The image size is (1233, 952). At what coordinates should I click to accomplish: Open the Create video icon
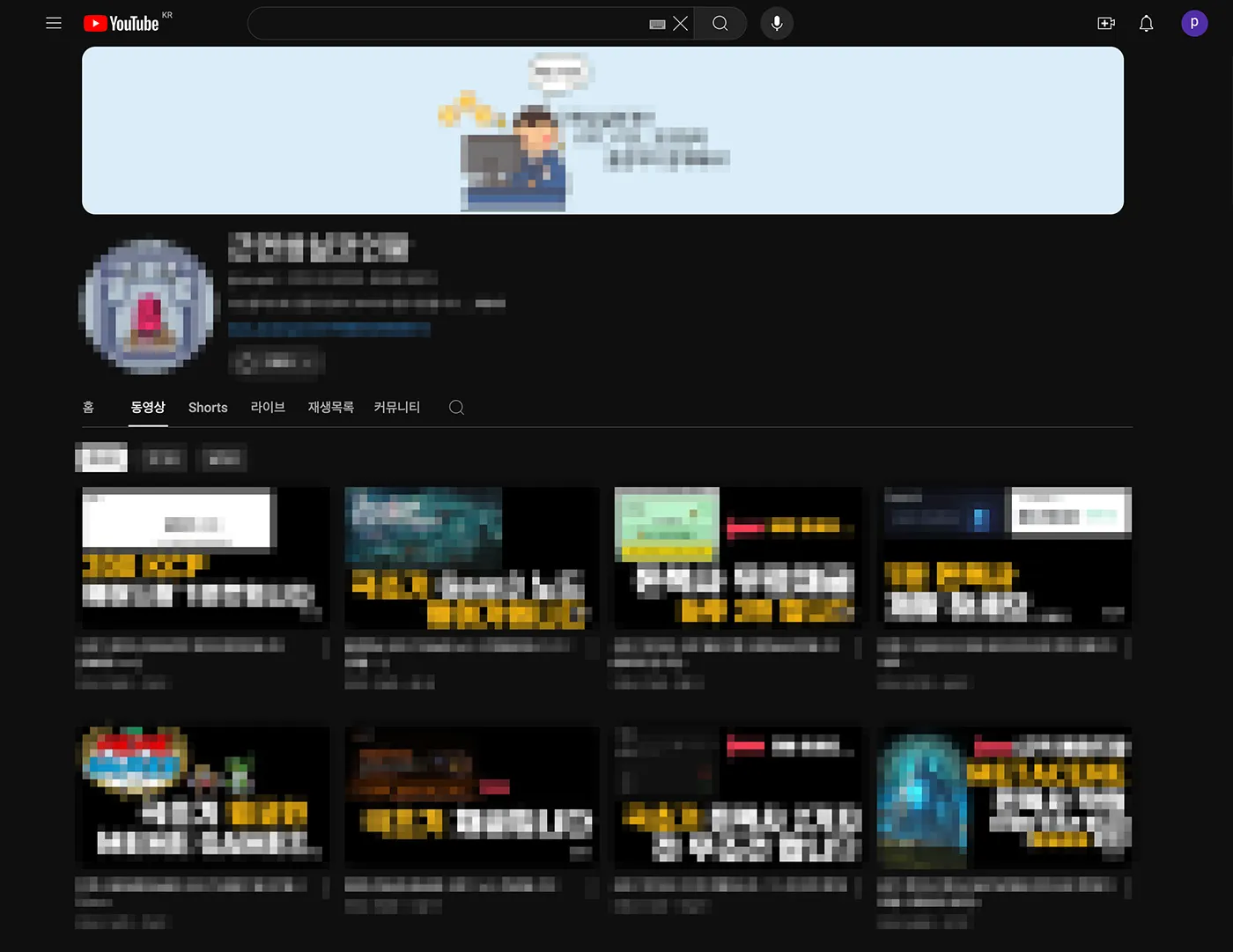[x=1106, y=23]
